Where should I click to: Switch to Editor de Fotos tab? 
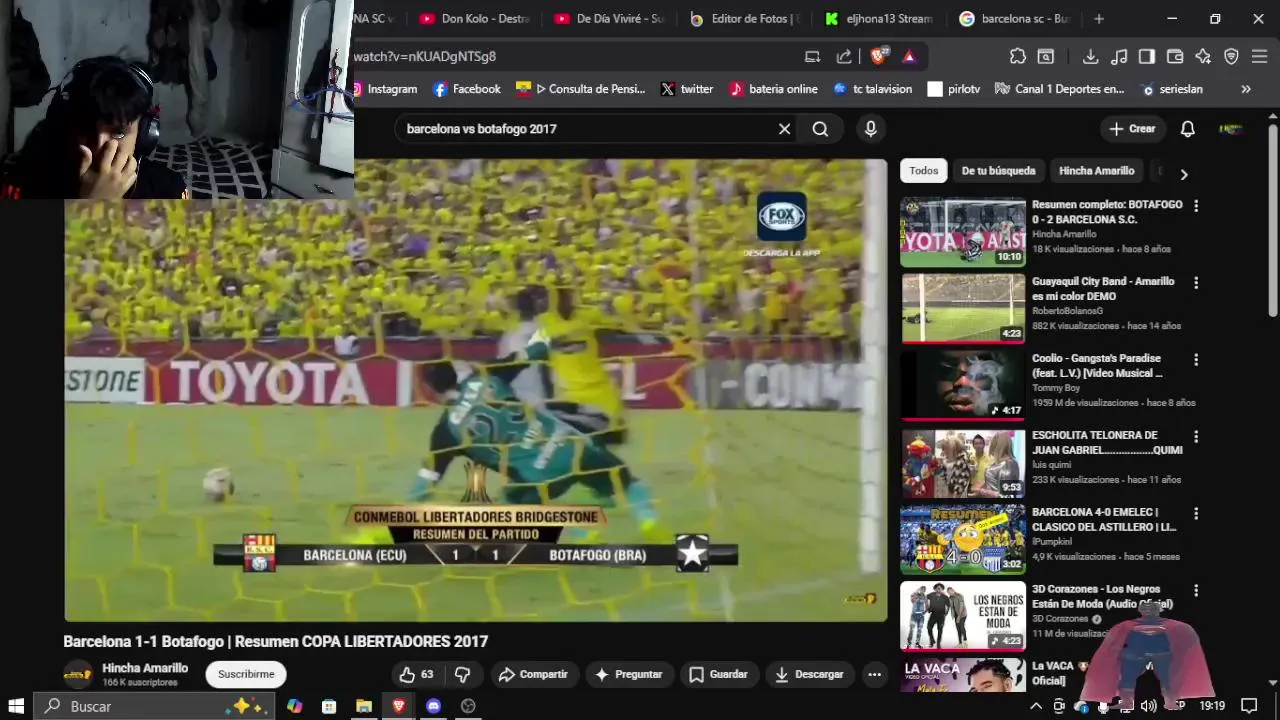tap(745, 18)
